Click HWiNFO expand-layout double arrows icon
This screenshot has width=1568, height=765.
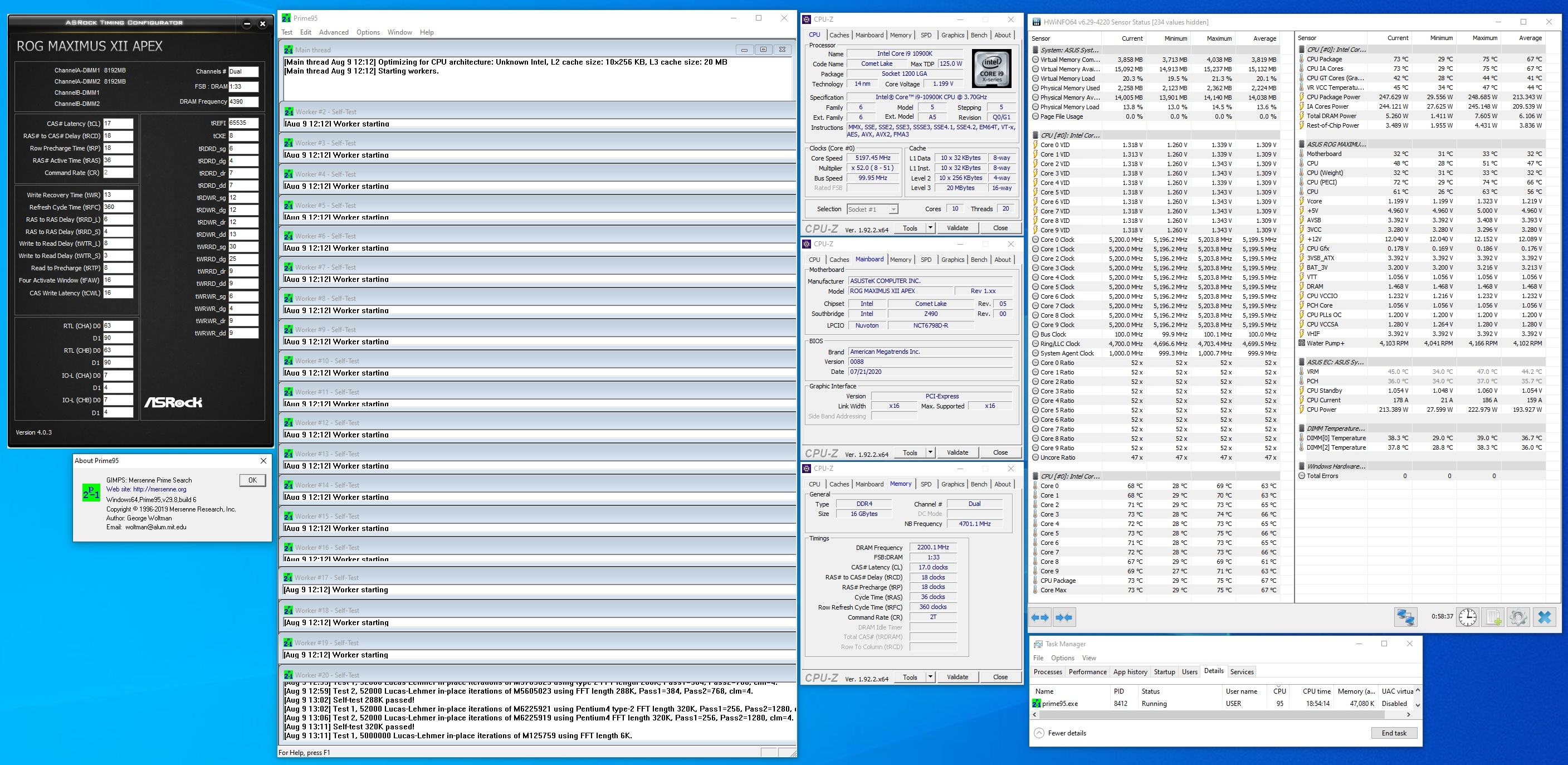1039,617
